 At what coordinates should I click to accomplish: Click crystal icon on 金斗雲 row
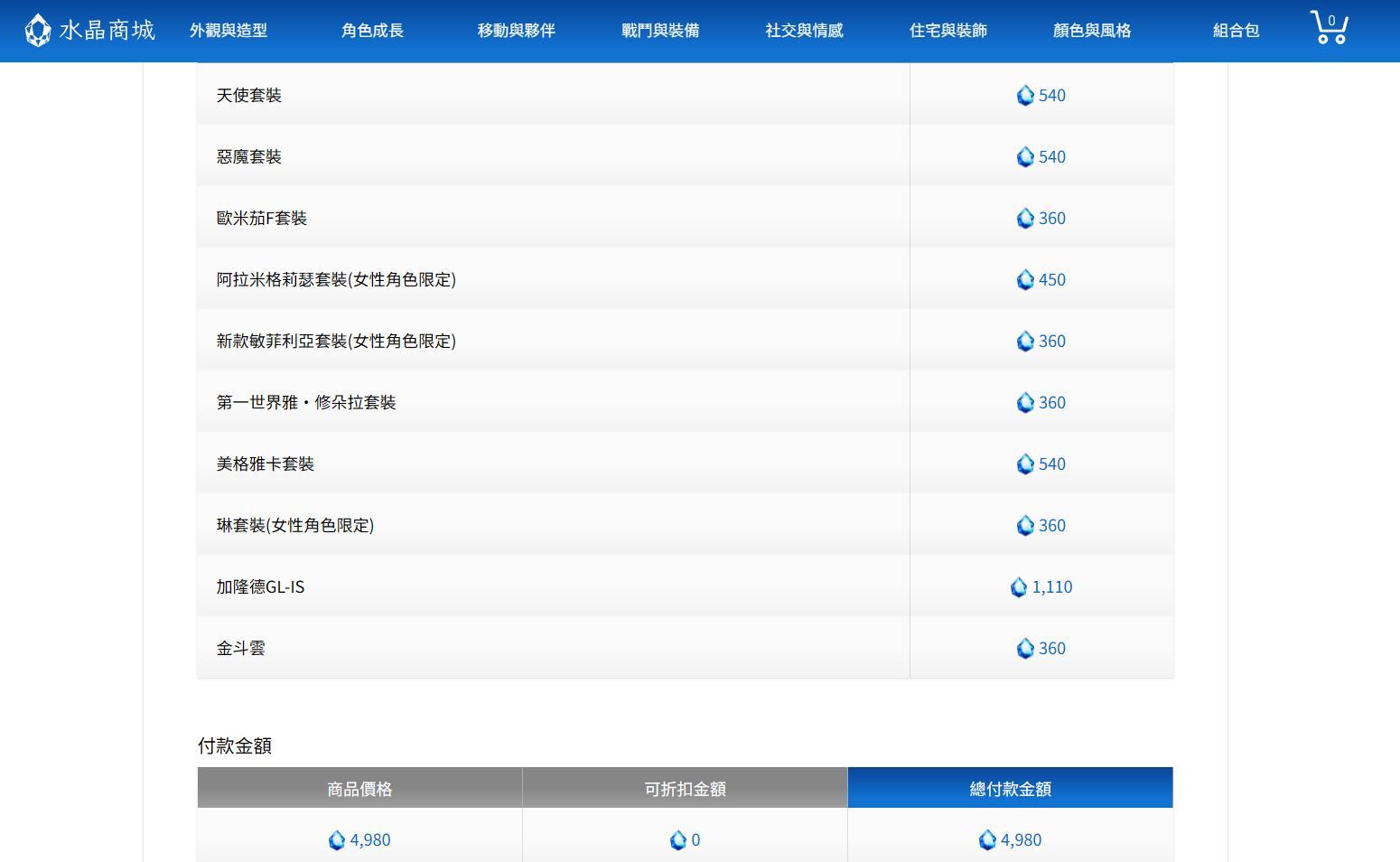(1025, 649)
